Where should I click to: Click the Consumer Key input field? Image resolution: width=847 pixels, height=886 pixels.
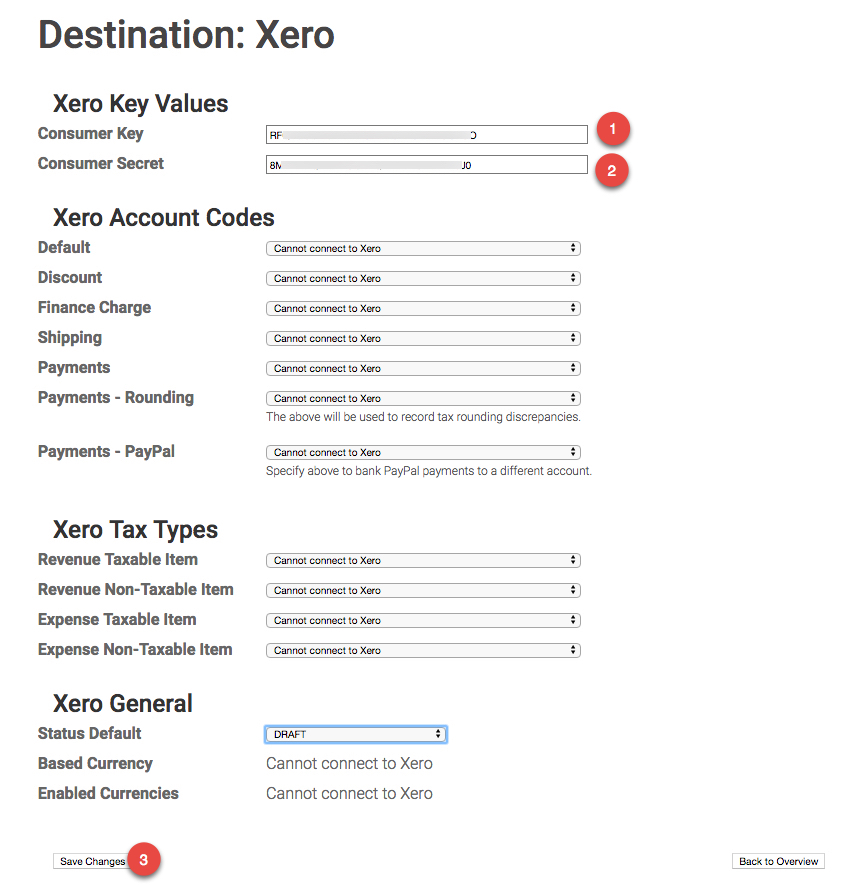427,134
